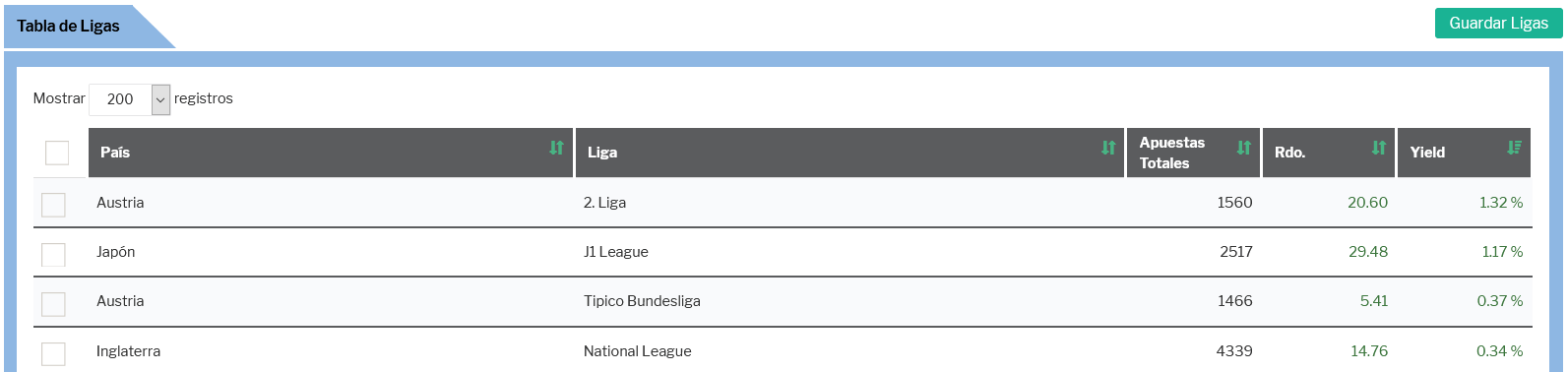Click the País column header
The height and width of the screenshot is (372, 1568).
coord(331,153)
